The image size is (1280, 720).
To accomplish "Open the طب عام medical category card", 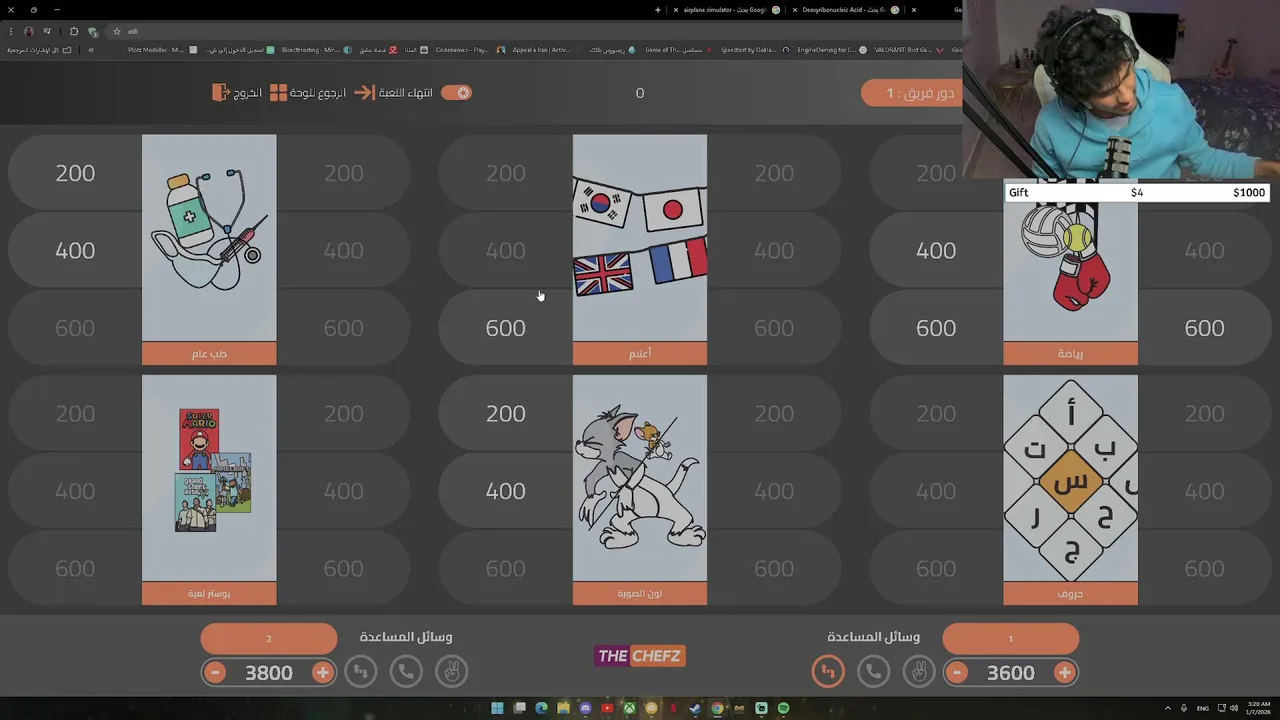I will tap(209, 250).
